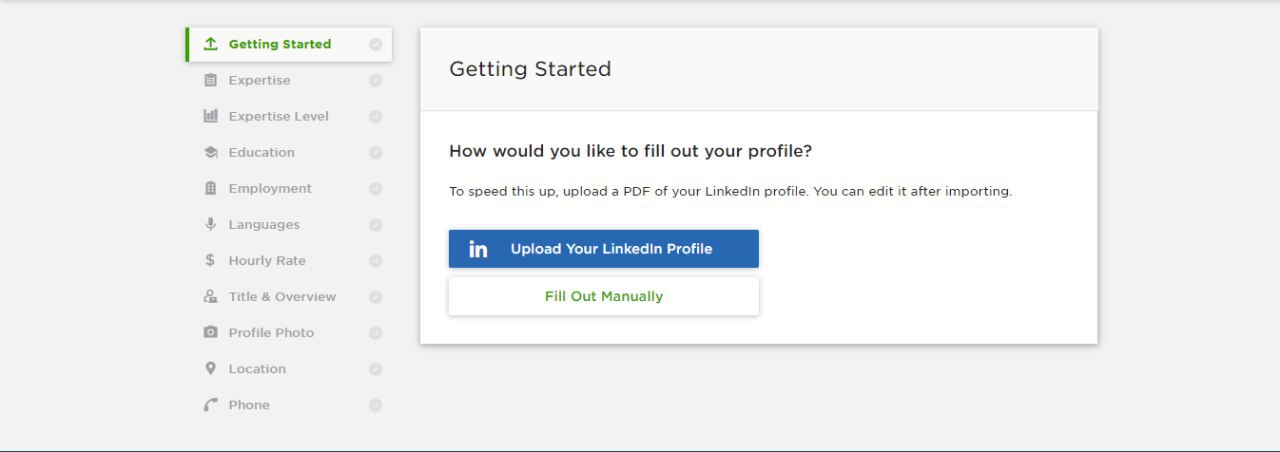Upload Your LinkedIn Profile button
Image resolution: width=1280 pixels, height=452 pixels.
point(604,249)
